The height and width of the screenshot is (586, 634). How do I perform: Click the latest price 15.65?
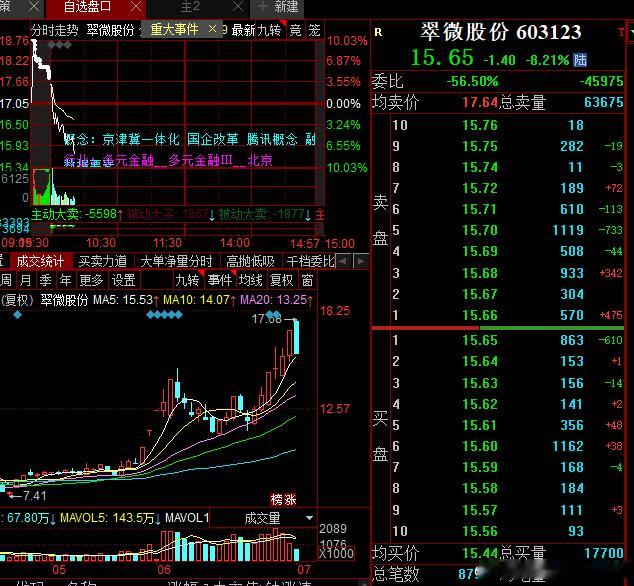coord(442,57)
